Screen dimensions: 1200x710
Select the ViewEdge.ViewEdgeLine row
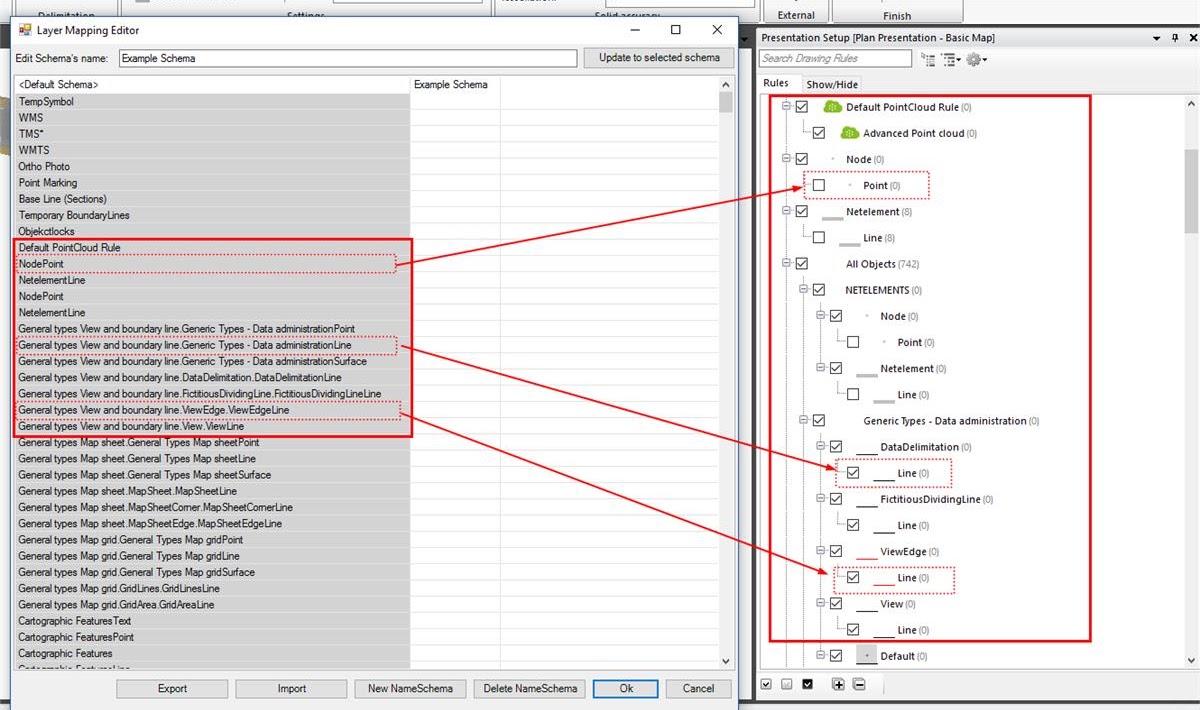tap(212, 410)
